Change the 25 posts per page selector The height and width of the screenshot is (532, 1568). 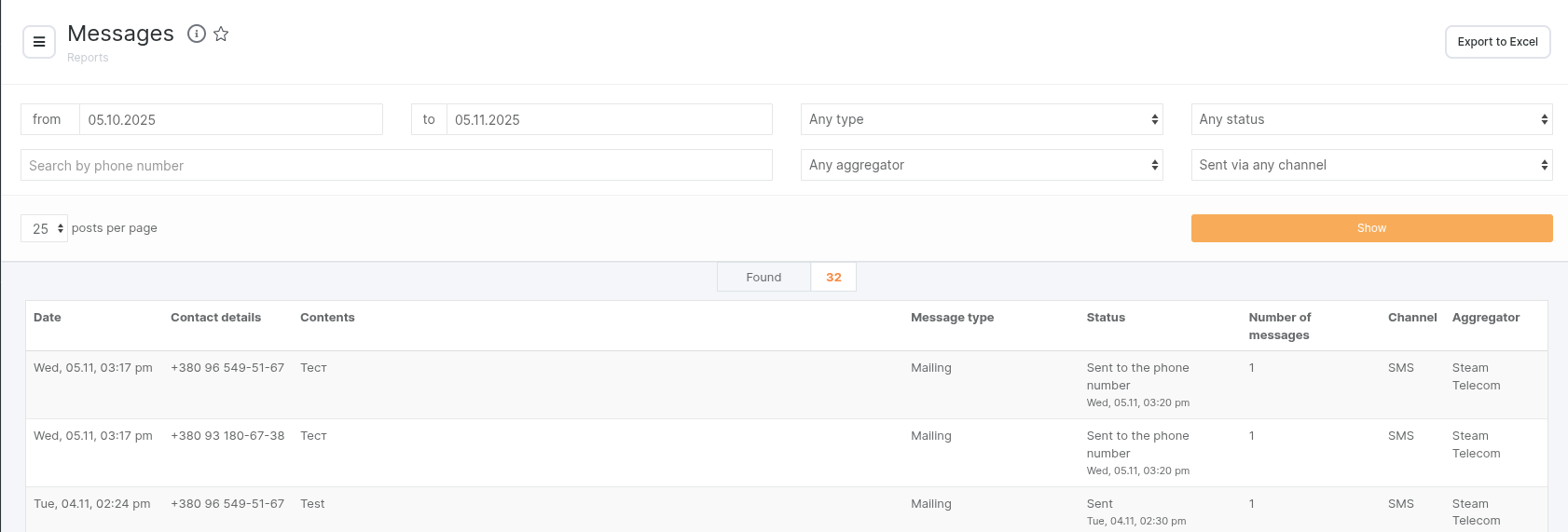(x=45, y=228)
